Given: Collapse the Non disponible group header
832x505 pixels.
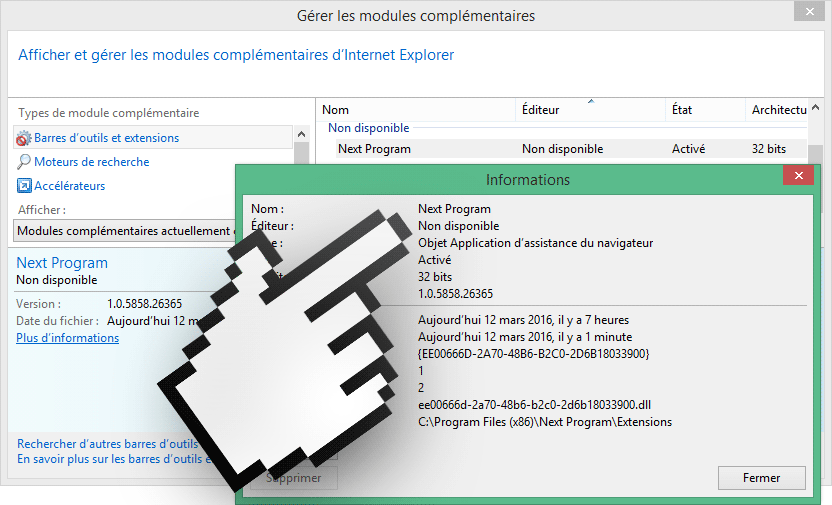Looking at the screenshot, I should point(368,128).
